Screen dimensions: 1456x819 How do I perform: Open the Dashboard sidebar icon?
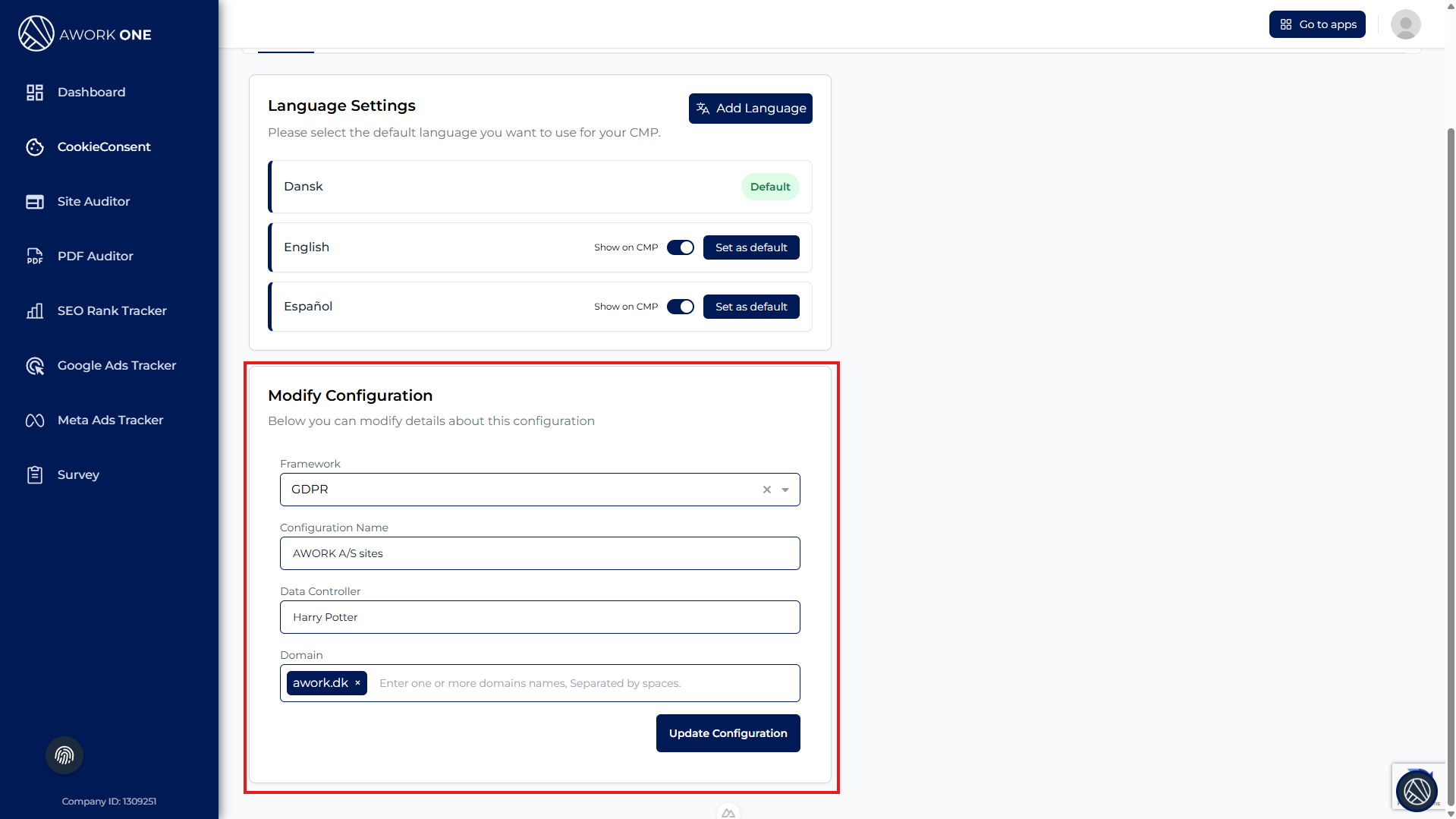tap(35, 93)
